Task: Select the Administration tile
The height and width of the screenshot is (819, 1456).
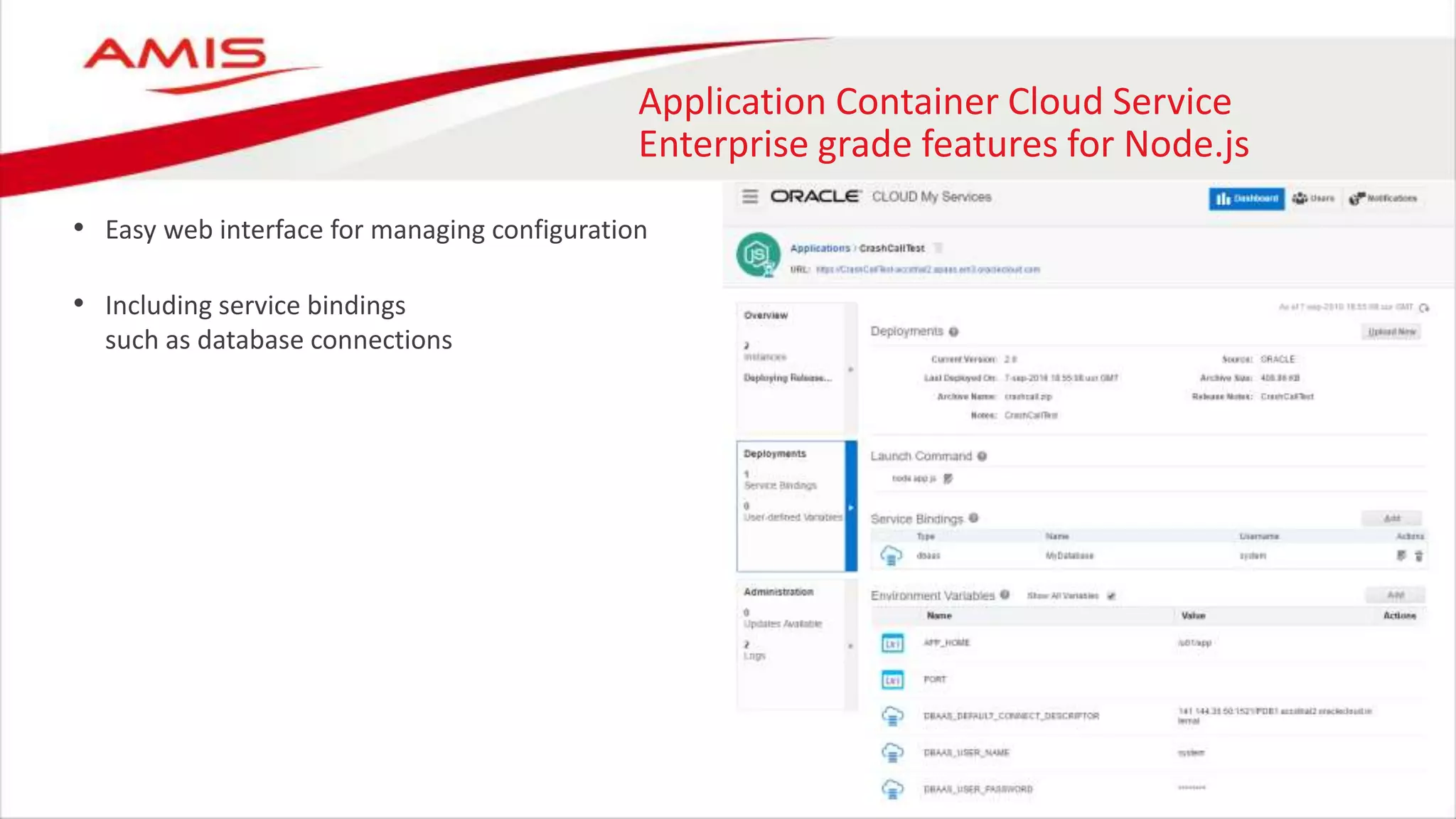Action: [796, 644]
